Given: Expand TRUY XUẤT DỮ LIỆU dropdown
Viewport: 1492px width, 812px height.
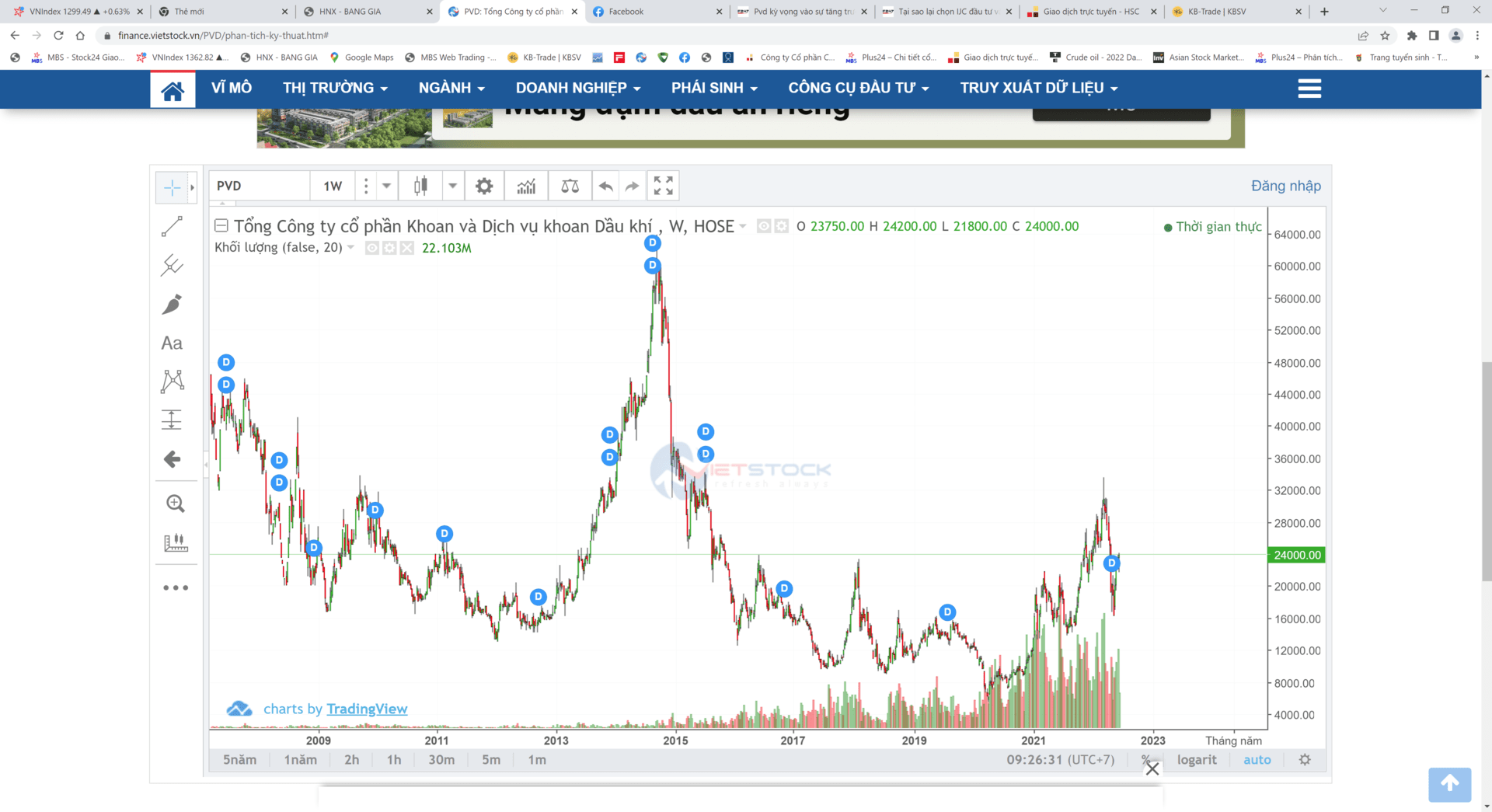Looking at the screenshot, I should (1039, 88).
